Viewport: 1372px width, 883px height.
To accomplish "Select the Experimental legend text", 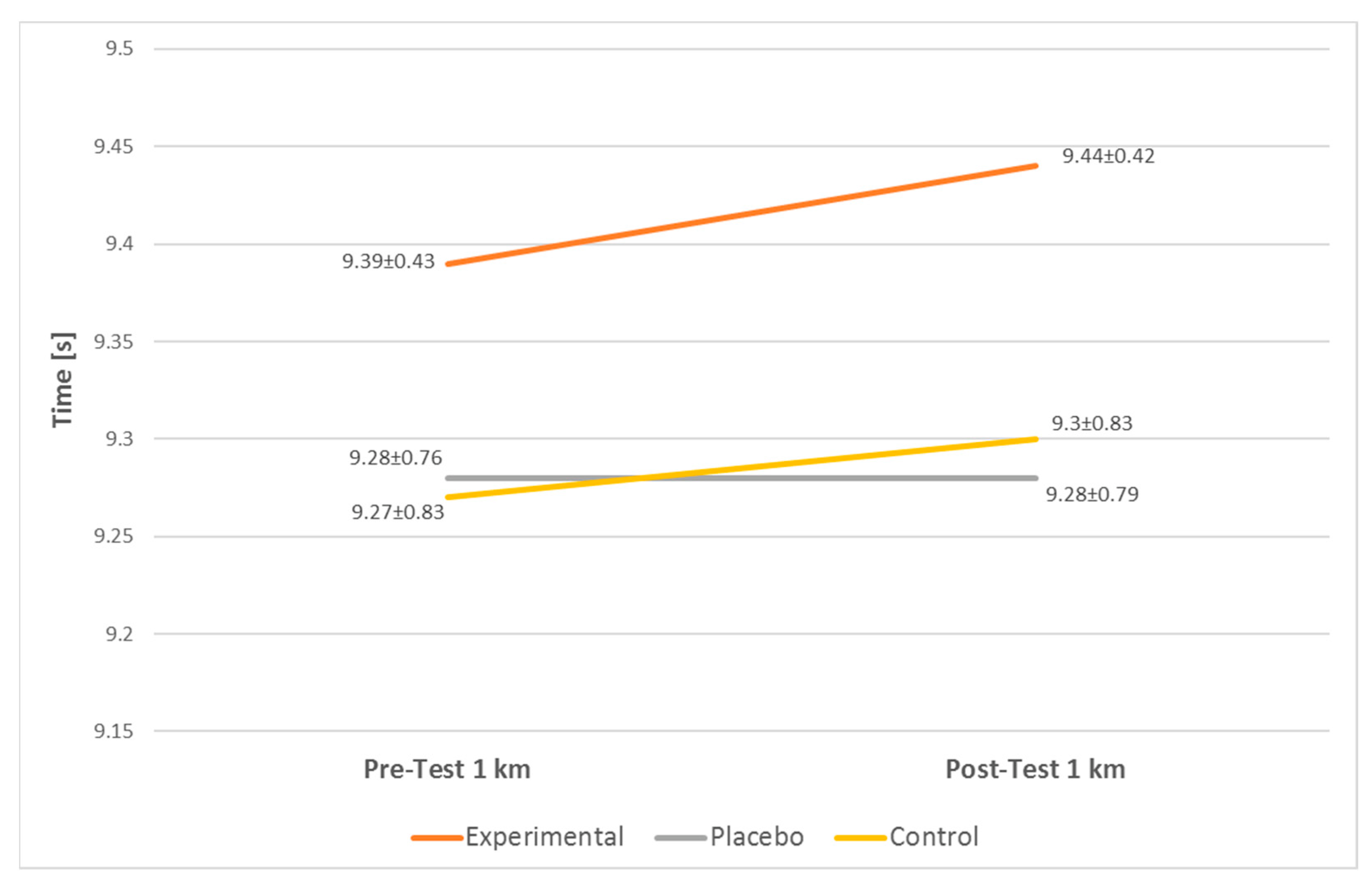I will pyautogui.click(x=544, y=836).
